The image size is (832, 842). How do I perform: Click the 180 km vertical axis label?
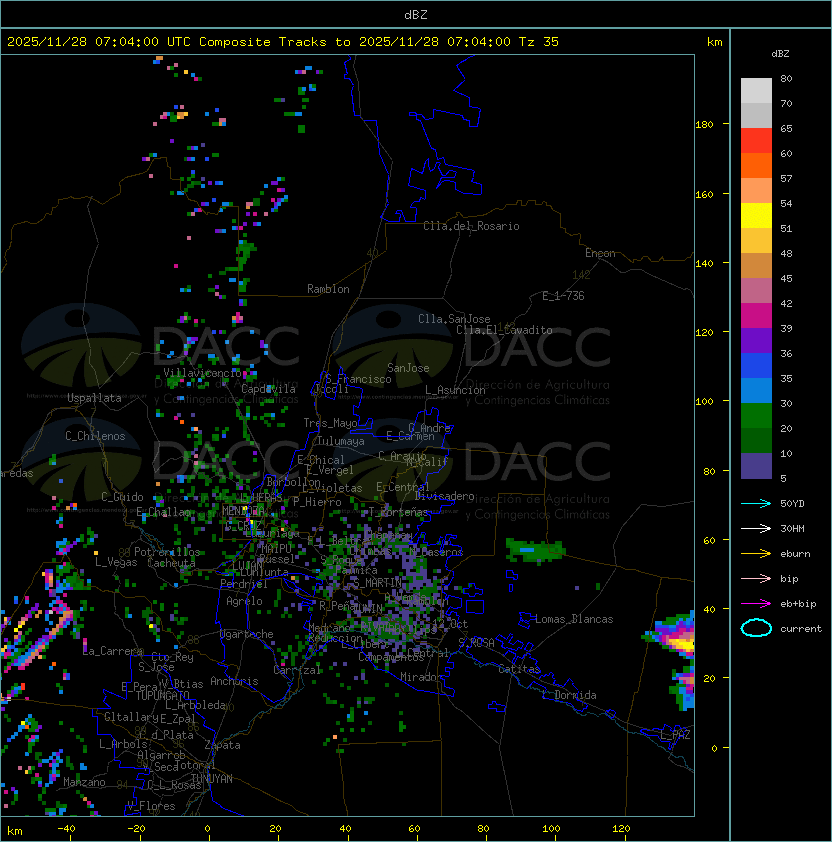pos(704,125)
